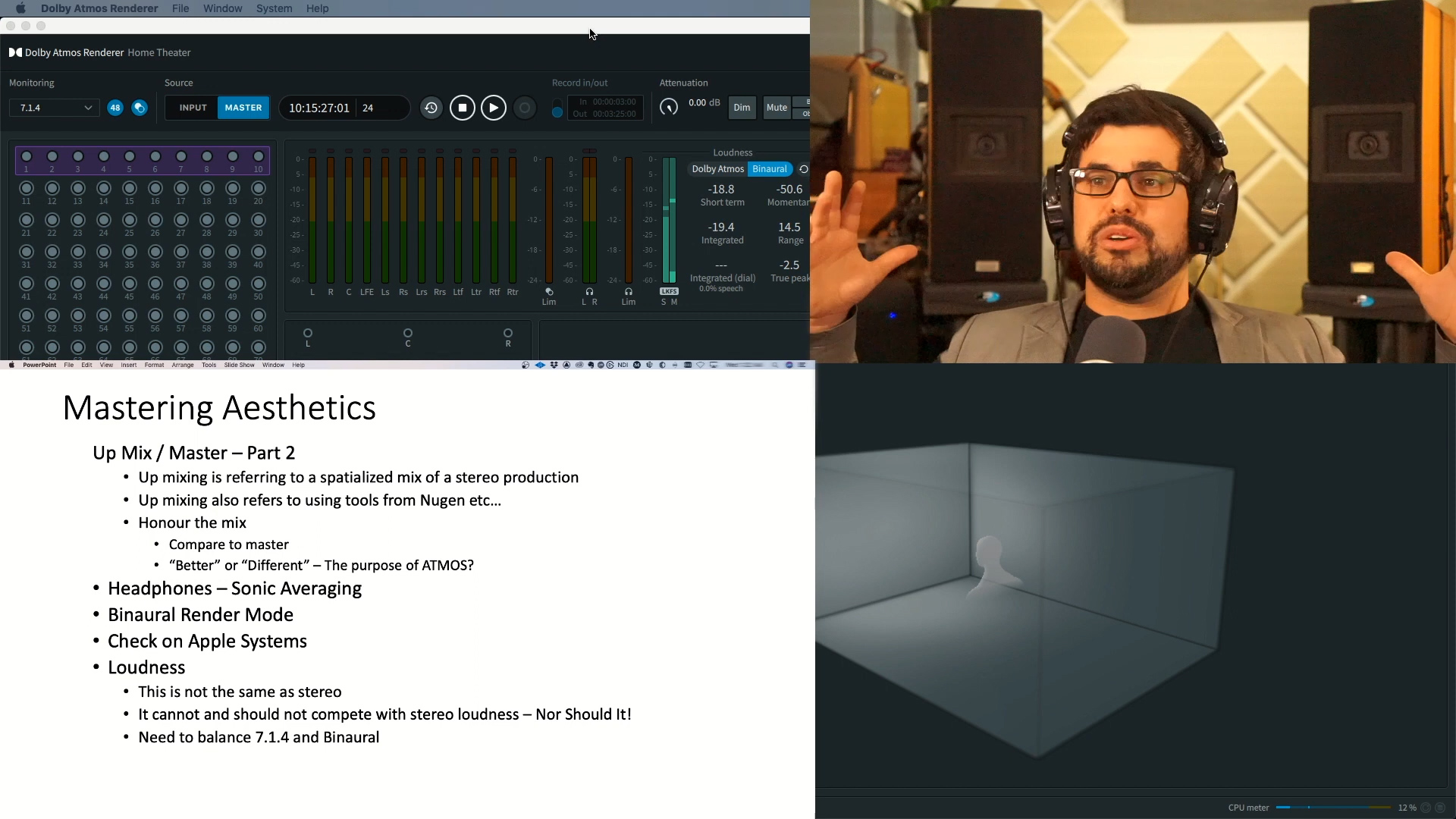Click the C speaker position marker

click(408, 333)
